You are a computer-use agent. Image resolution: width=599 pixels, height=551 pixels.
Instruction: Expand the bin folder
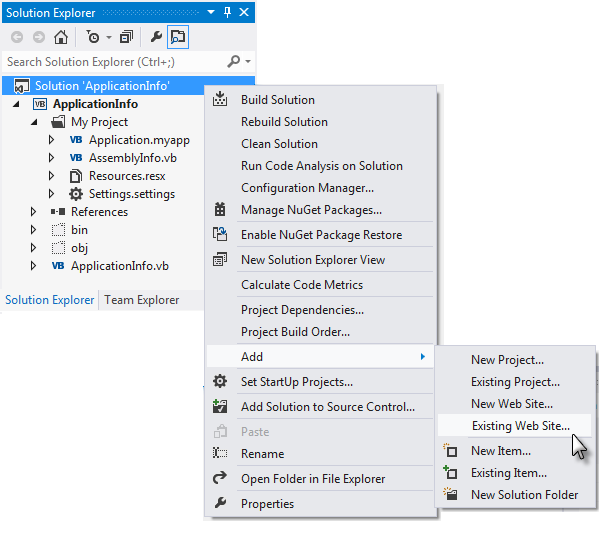[x=33, y=230]
